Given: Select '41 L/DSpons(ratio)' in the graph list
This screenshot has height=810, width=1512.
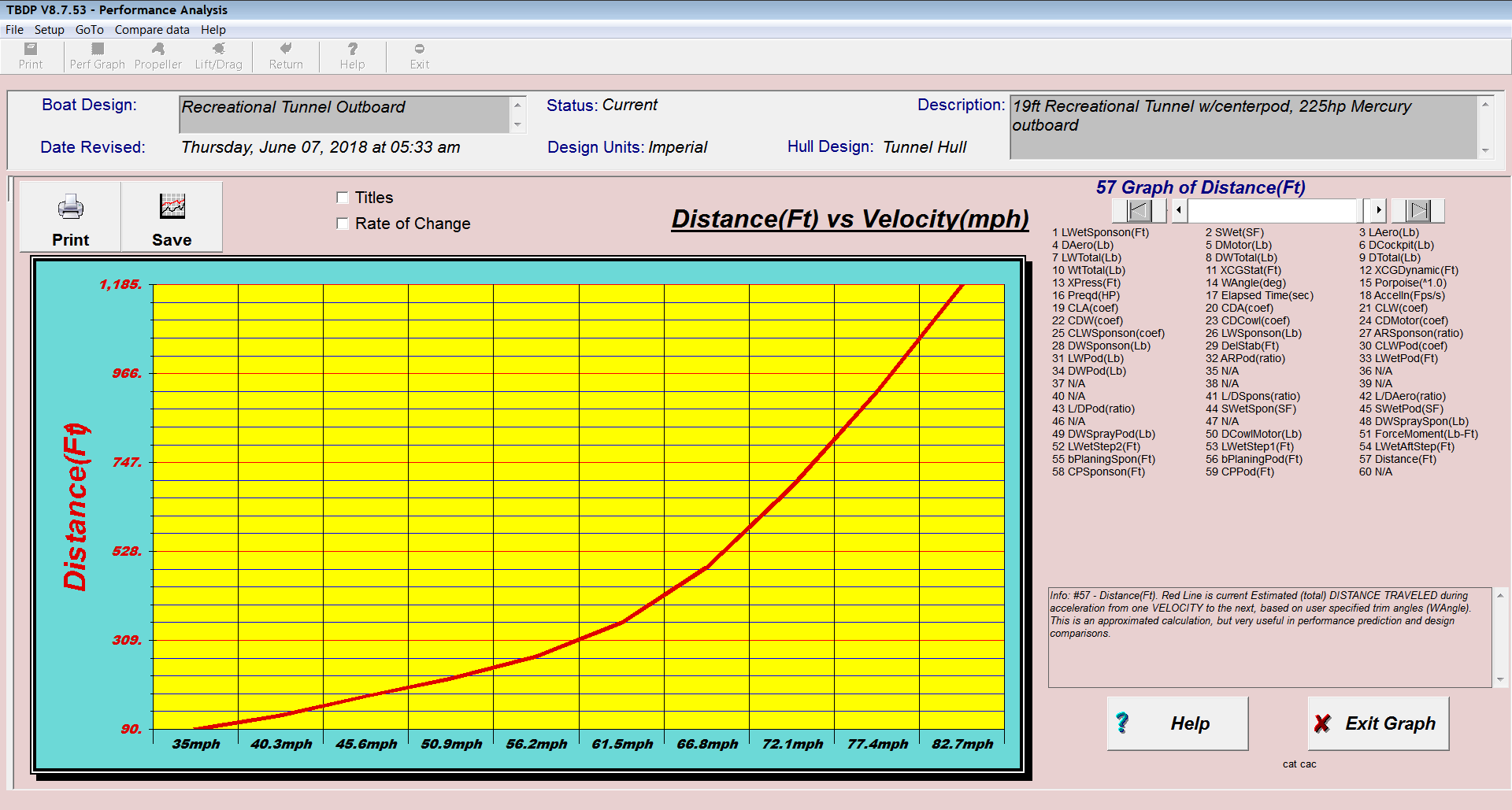Looking at the screenshot, I should coord(1252,396).
